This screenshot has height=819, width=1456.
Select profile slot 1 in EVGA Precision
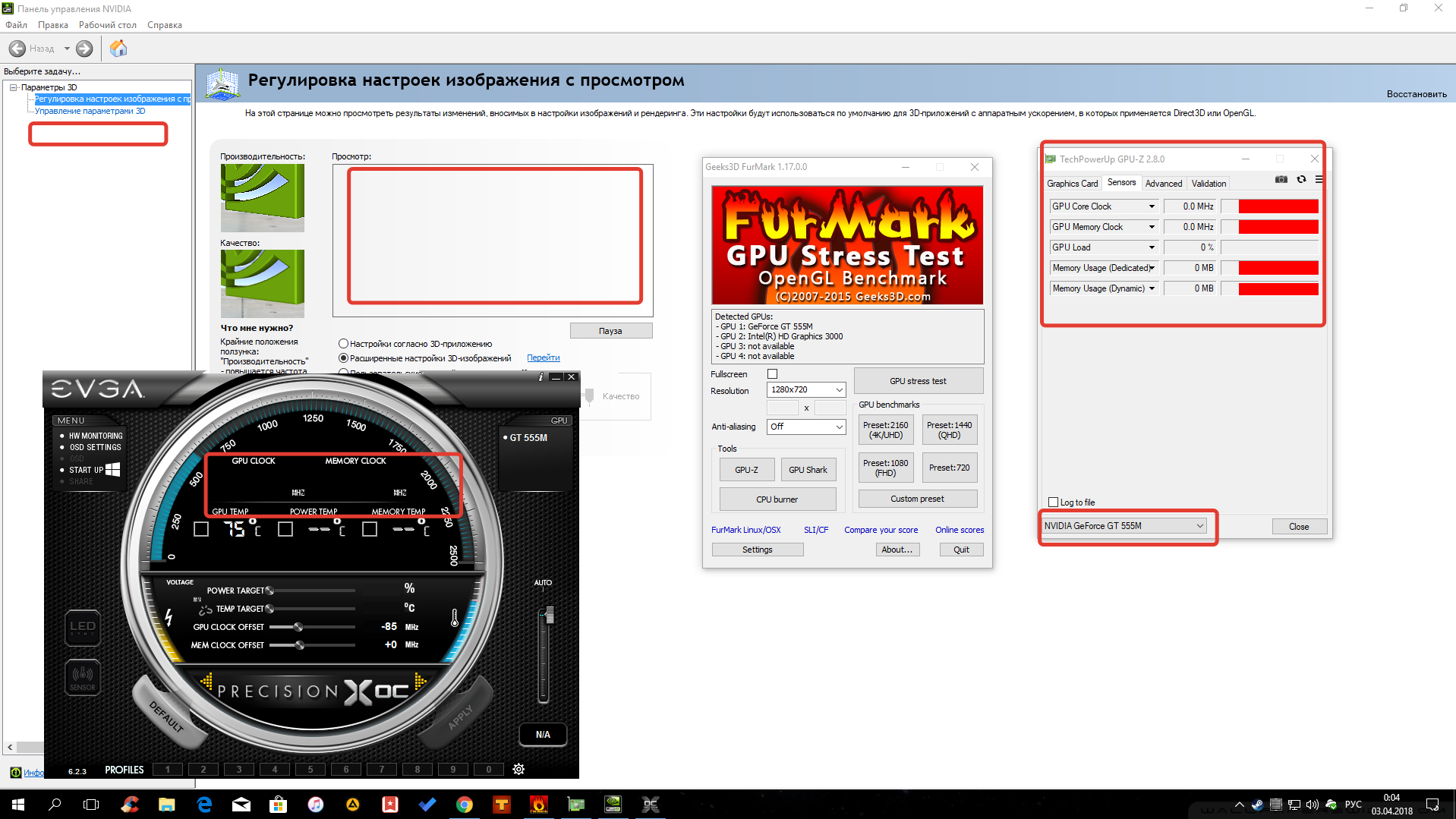[x=168, y=770]
